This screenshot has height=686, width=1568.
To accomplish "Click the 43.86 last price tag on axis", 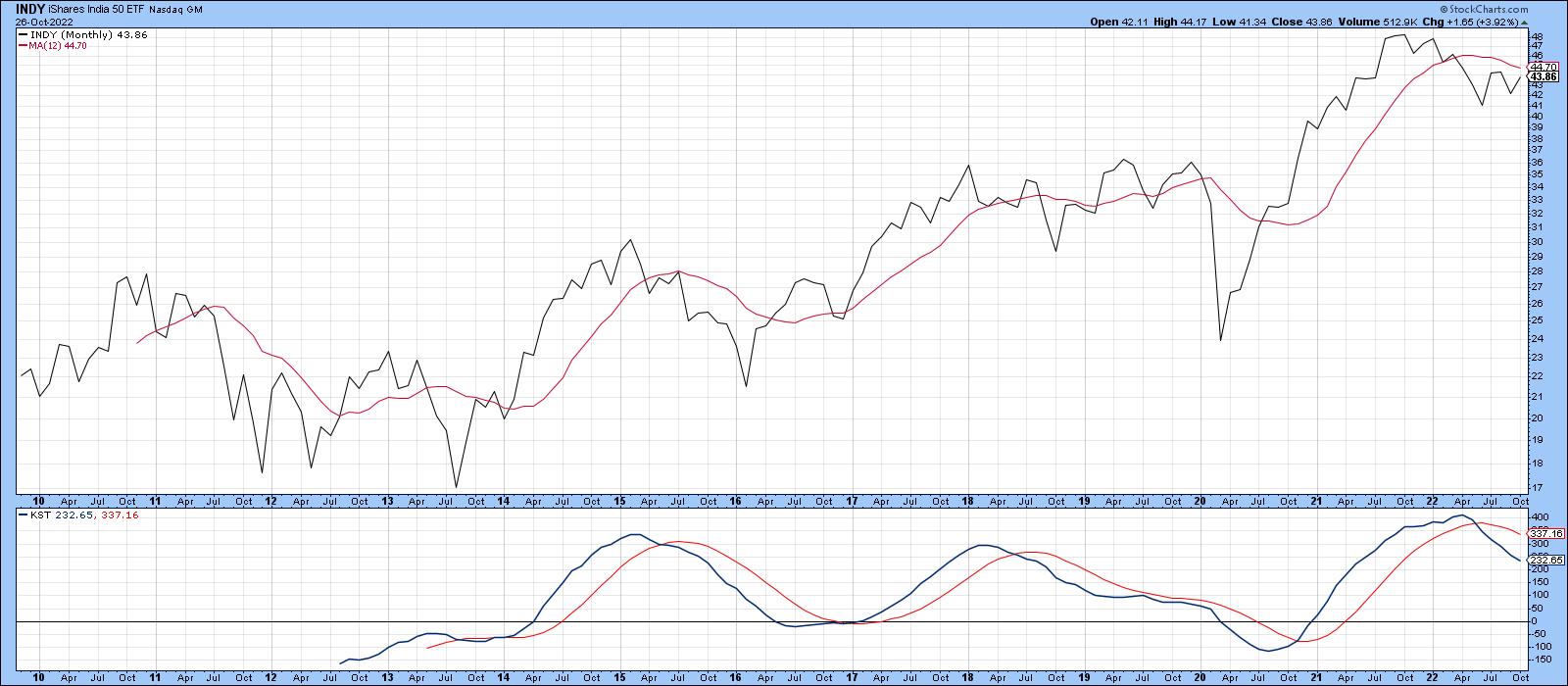I will tap(1544, 76).
